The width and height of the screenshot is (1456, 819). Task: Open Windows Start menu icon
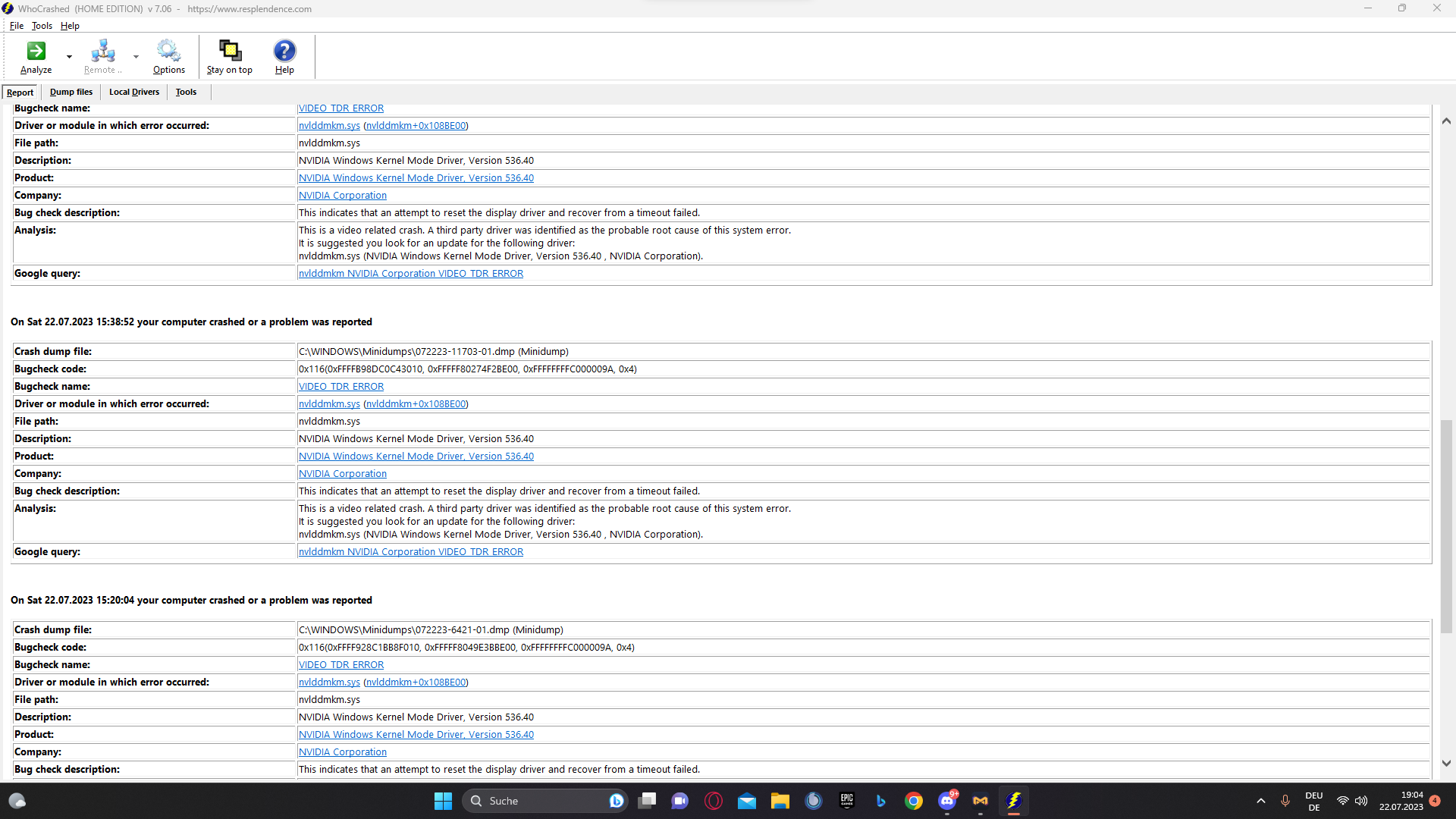click(x=443, y=801)
